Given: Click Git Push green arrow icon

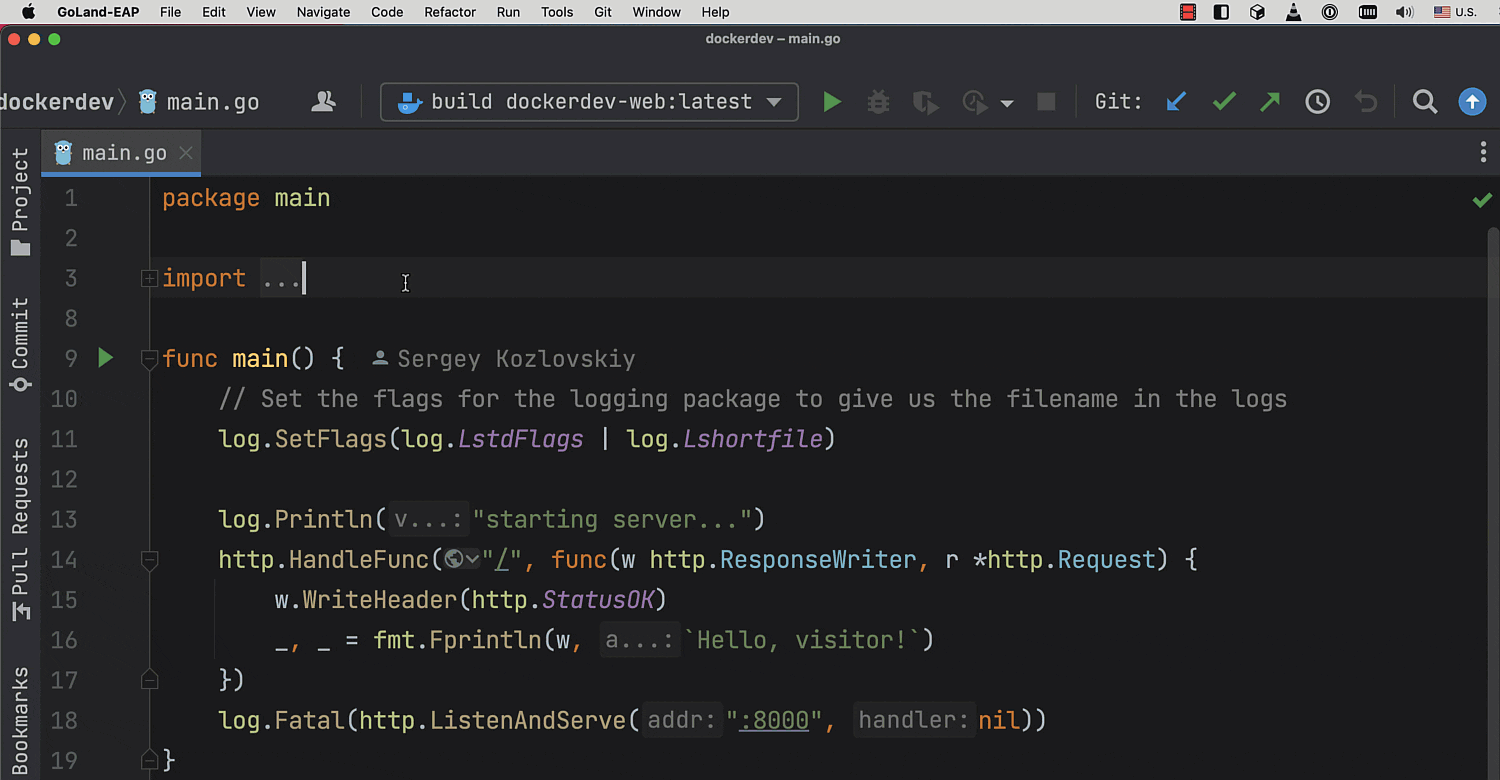Looking at the screenshot, I should [x=1270, y=102].
